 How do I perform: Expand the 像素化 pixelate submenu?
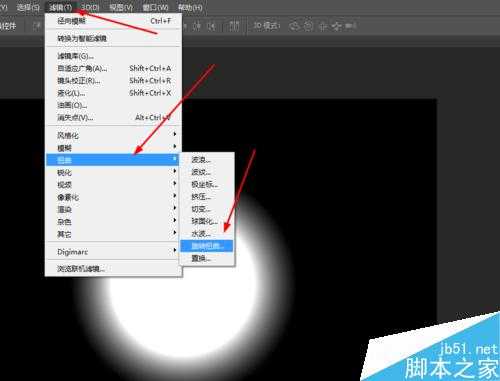pos(114,197)
